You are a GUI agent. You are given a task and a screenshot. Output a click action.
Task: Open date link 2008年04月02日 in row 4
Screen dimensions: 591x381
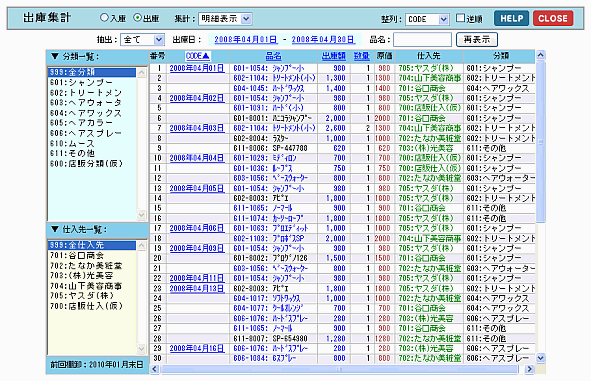click(197, 98)
